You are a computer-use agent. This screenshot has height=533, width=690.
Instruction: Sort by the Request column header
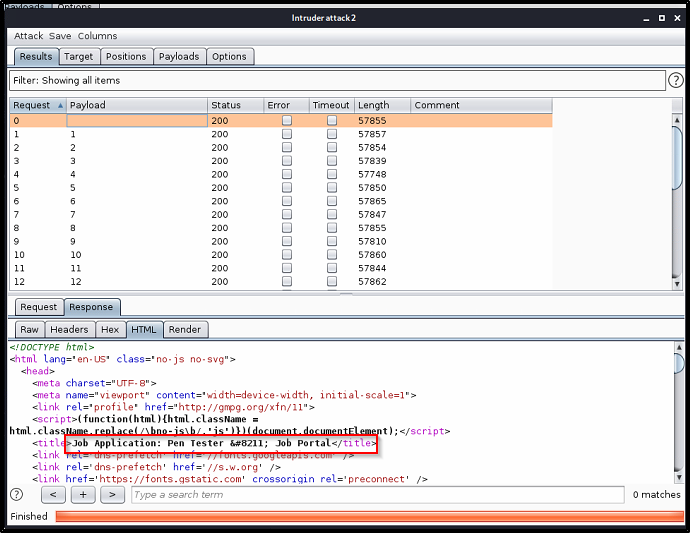(38, 105)
